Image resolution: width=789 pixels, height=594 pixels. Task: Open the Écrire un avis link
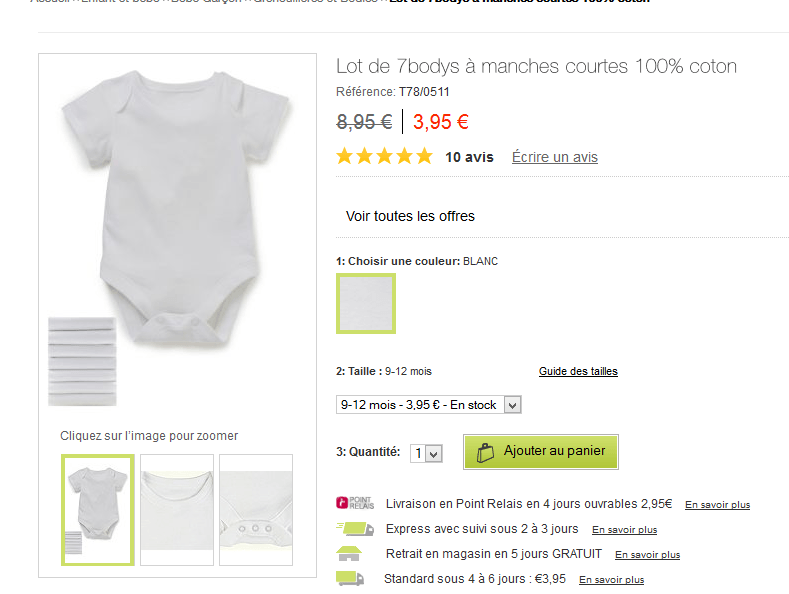(x=554, y=157)
